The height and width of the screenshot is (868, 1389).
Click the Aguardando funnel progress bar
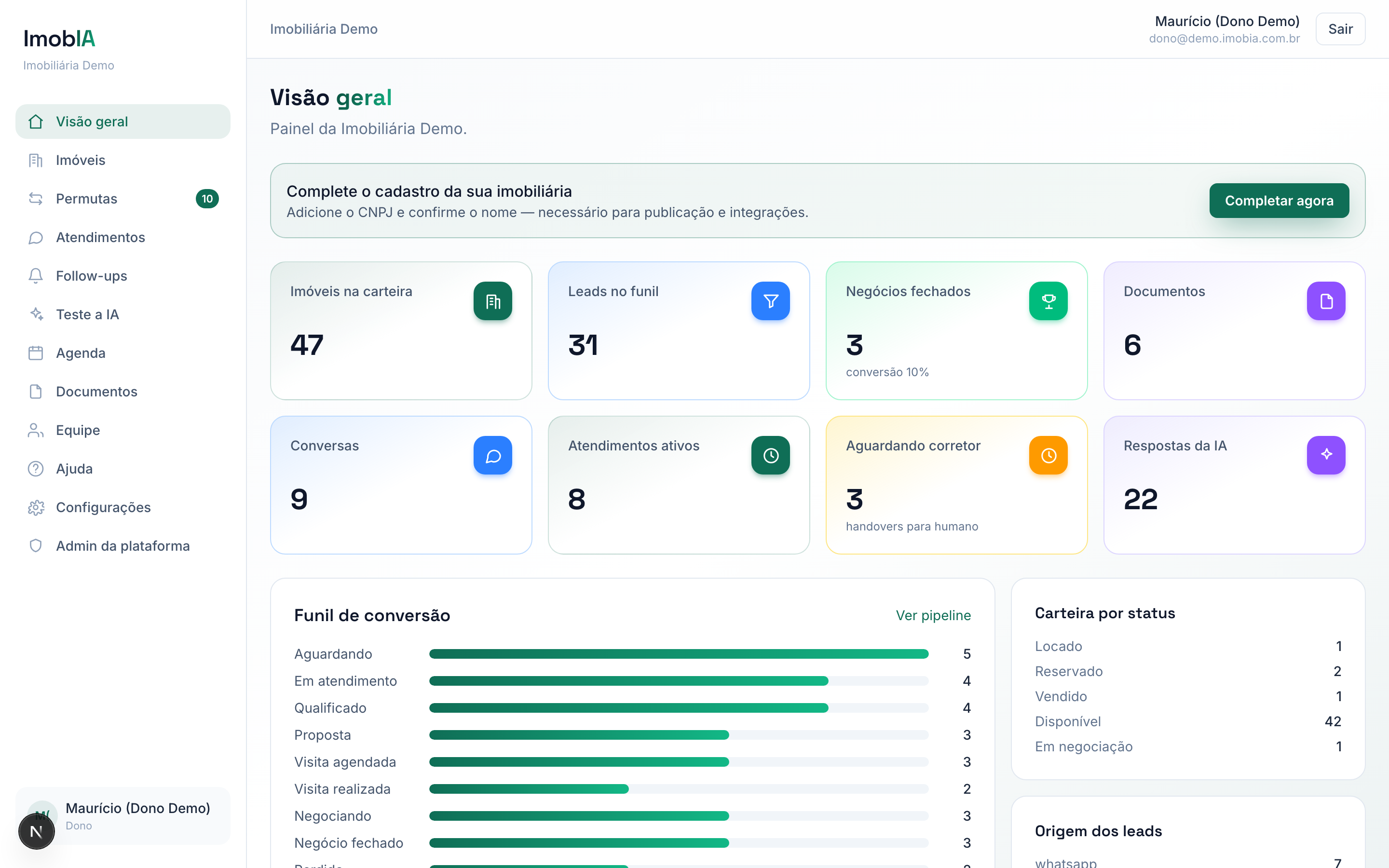679,654
